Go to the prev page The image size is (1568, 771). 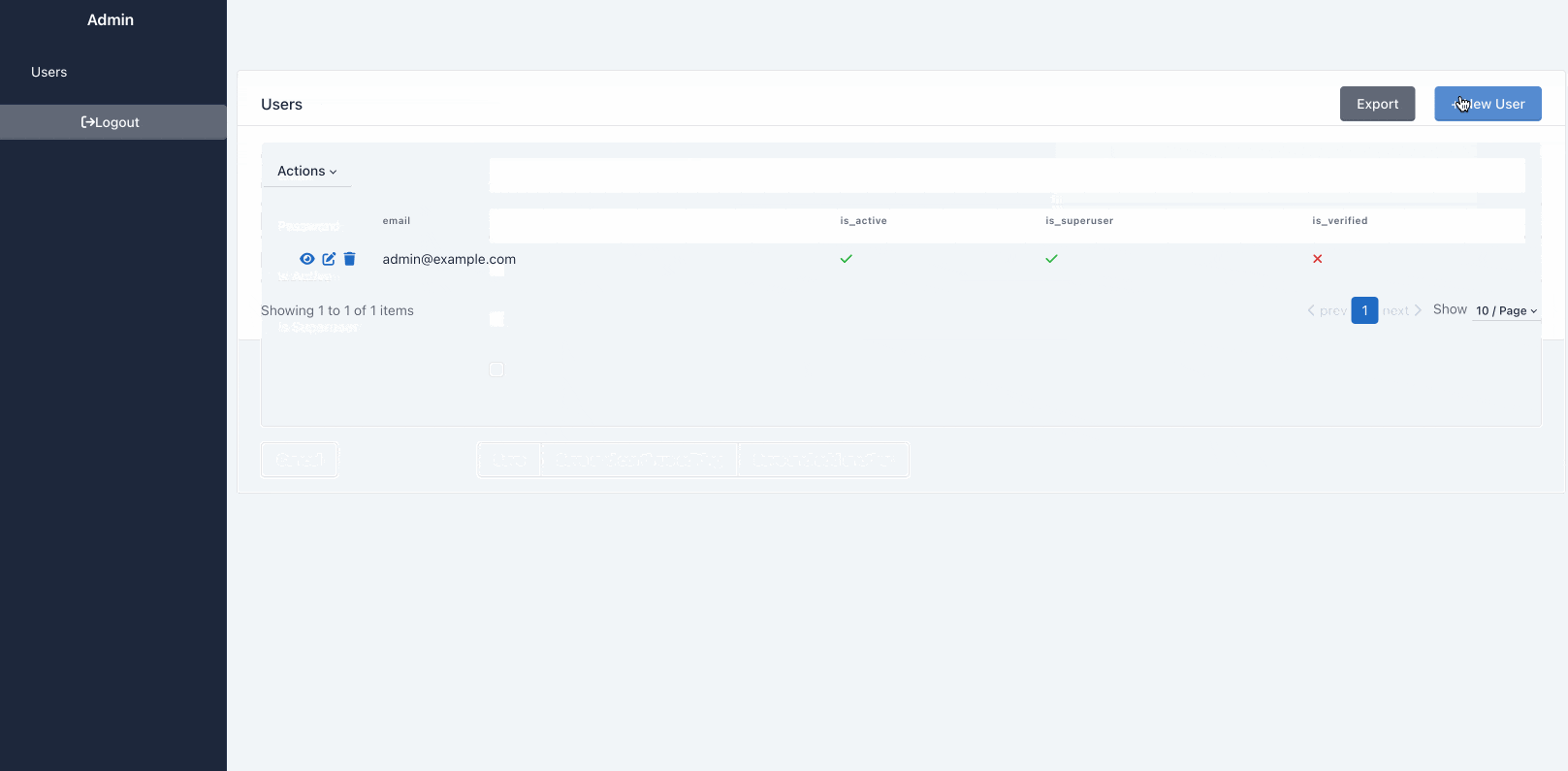point(1327,310)
